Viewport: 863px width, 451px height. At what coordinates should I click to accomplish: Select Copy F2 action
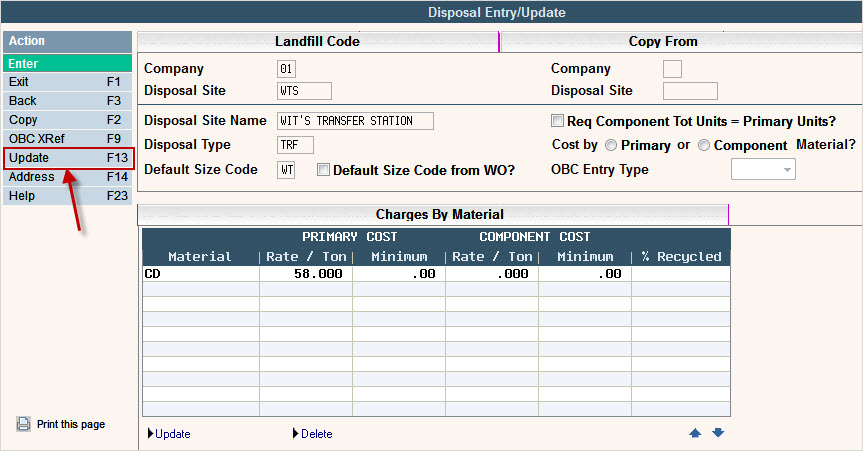coord(68,119)
